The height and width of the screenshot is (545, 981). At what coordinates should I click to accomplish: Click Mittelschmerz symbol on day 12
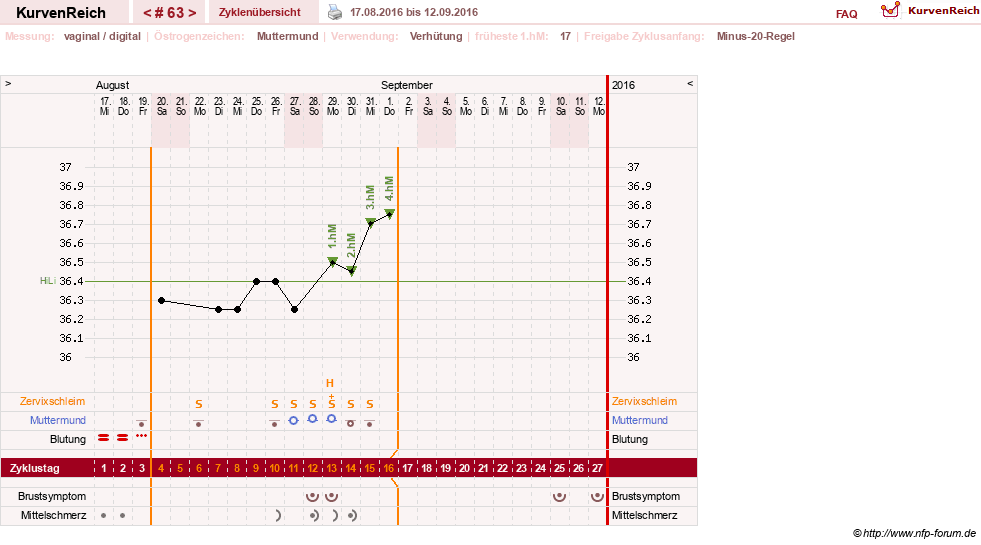[x=314, y=516]
